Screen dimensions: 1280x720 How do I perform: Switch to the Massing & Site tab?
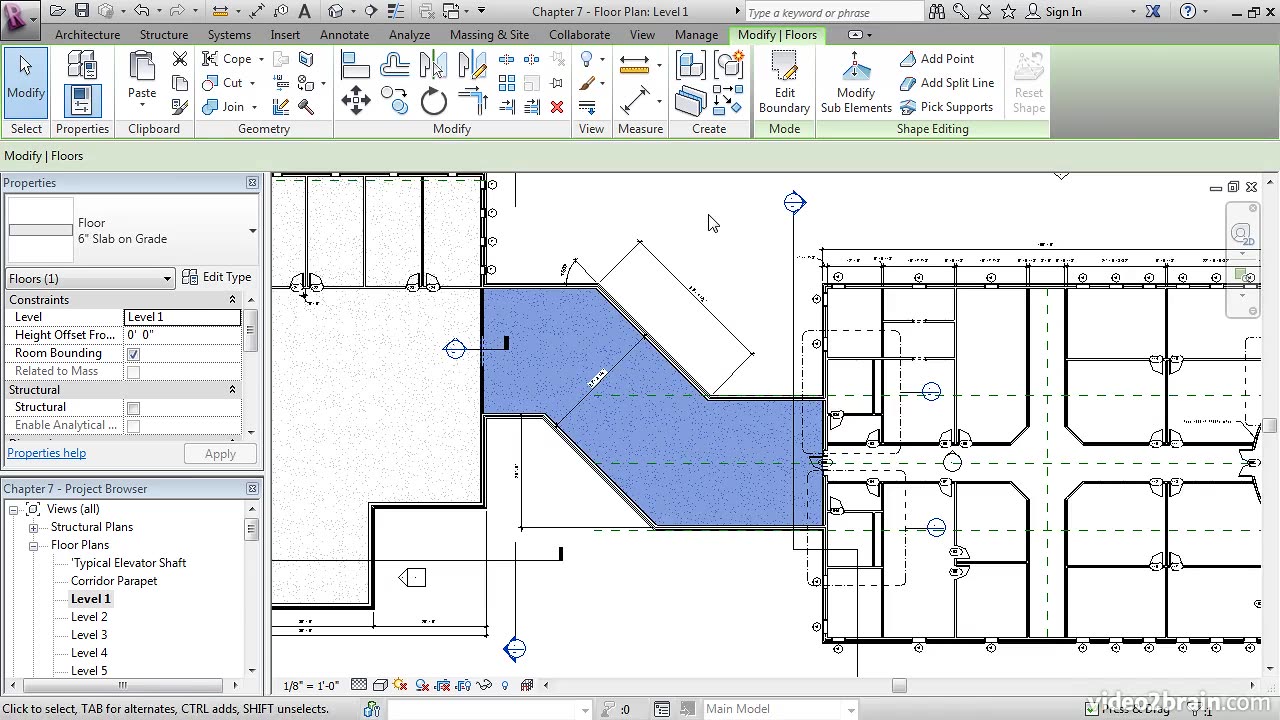pyautogui.click(x=489, y=35)
